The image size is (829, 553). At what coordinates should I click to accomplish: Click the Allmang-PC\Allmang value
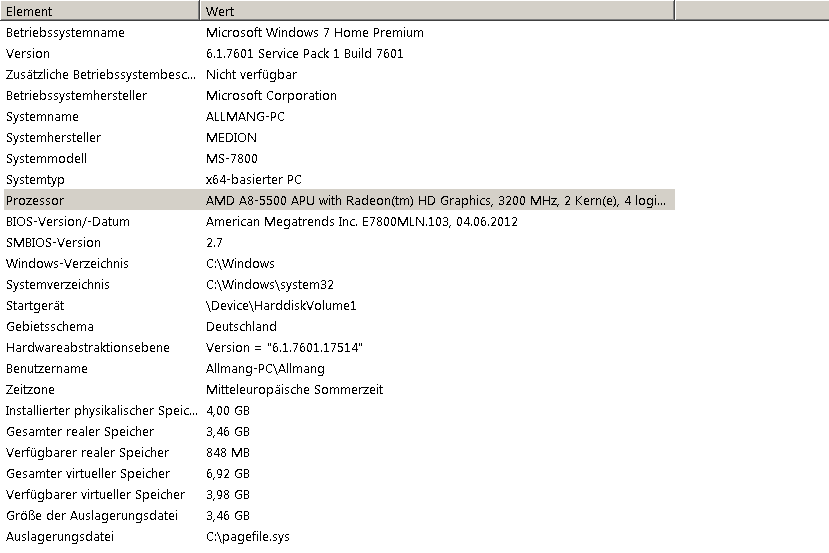pyautogui.click(x=265, y=369)
